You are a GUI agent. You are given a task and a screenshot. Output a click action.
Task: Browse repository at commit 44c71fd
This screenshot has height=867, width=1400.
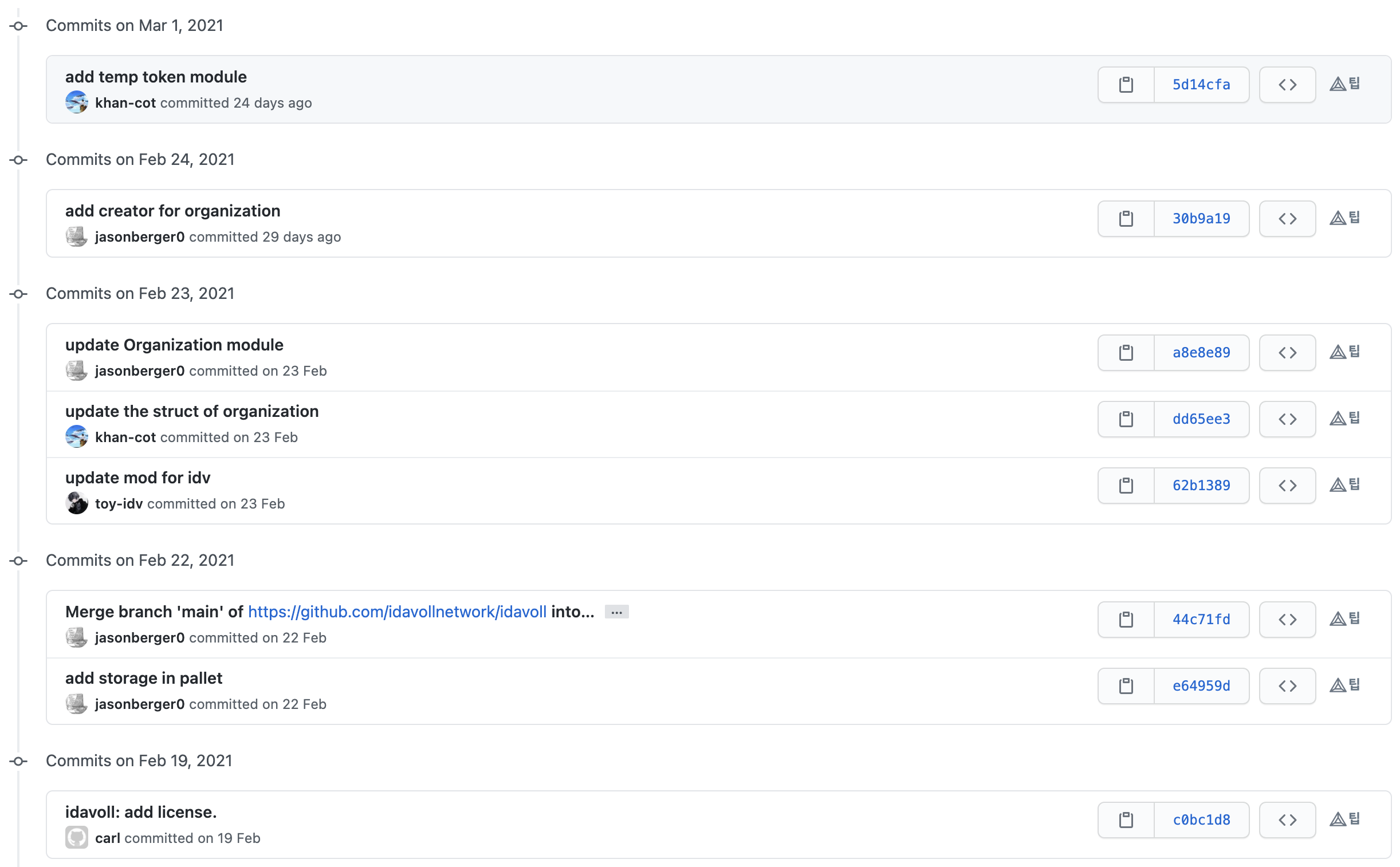(x=1287, y=619)
